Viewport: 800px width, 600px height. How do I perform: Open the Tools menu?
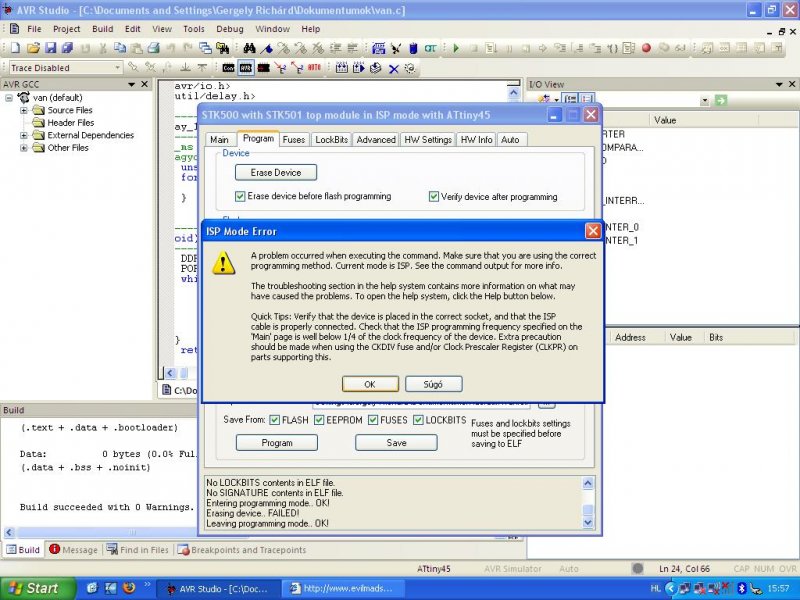[193, 29]
